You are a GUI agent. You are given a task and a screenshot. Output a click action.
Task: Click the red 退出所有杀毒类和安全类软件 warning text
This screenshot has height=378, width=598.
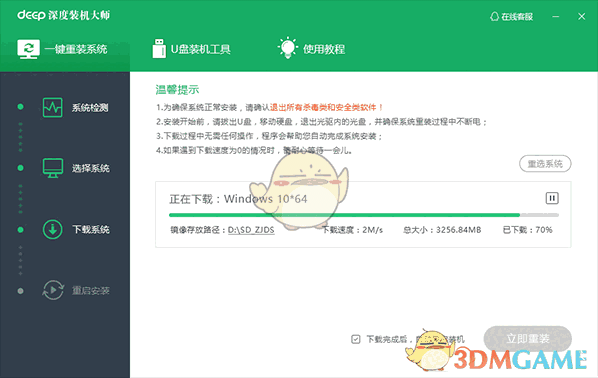point(326,108)
